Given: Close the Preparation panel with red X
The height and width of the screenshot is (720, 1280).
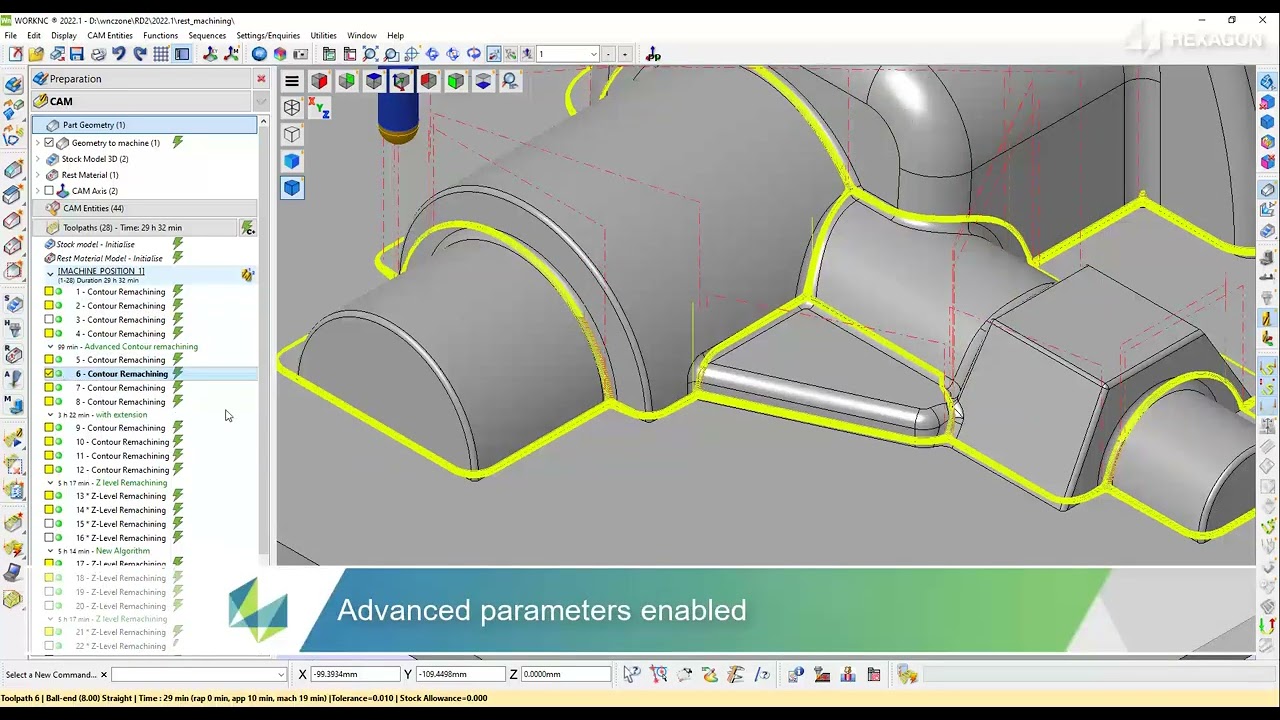Looking at the screenshot, I should tap(261, 79).
